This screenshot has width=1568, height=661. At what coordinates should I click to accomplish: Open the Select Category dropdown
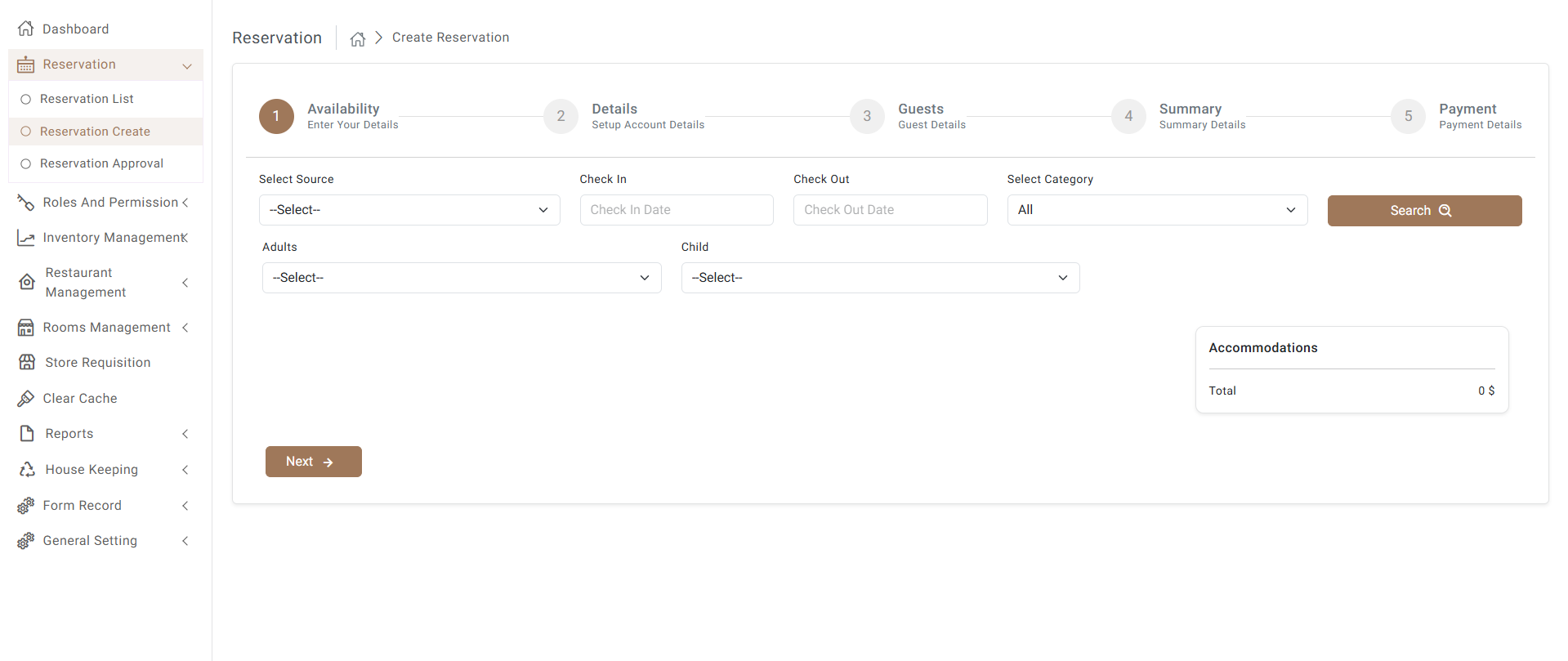pyautogui.click(x=1157, y=210)
